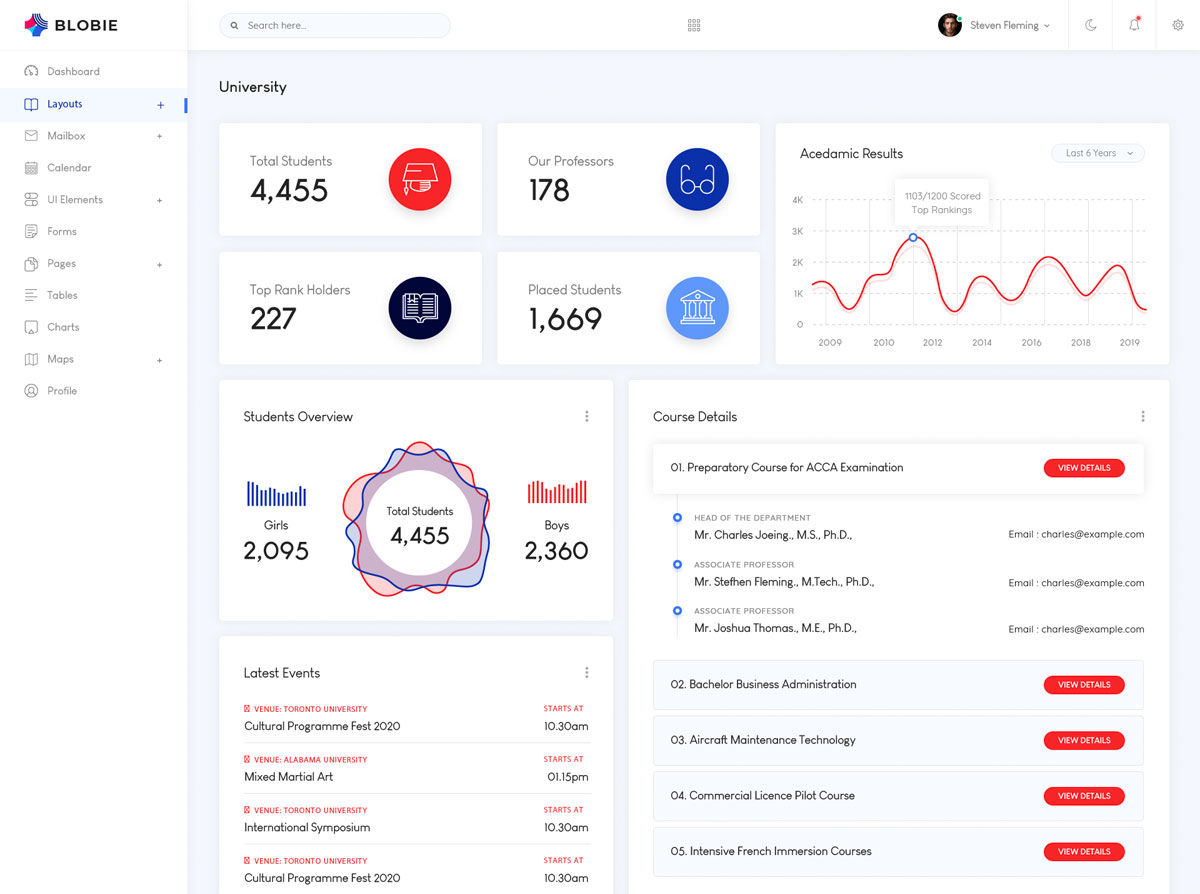Click the Top Rank Holders book icon
Viewport: 1200px width, 894px height.
[419, 308]
